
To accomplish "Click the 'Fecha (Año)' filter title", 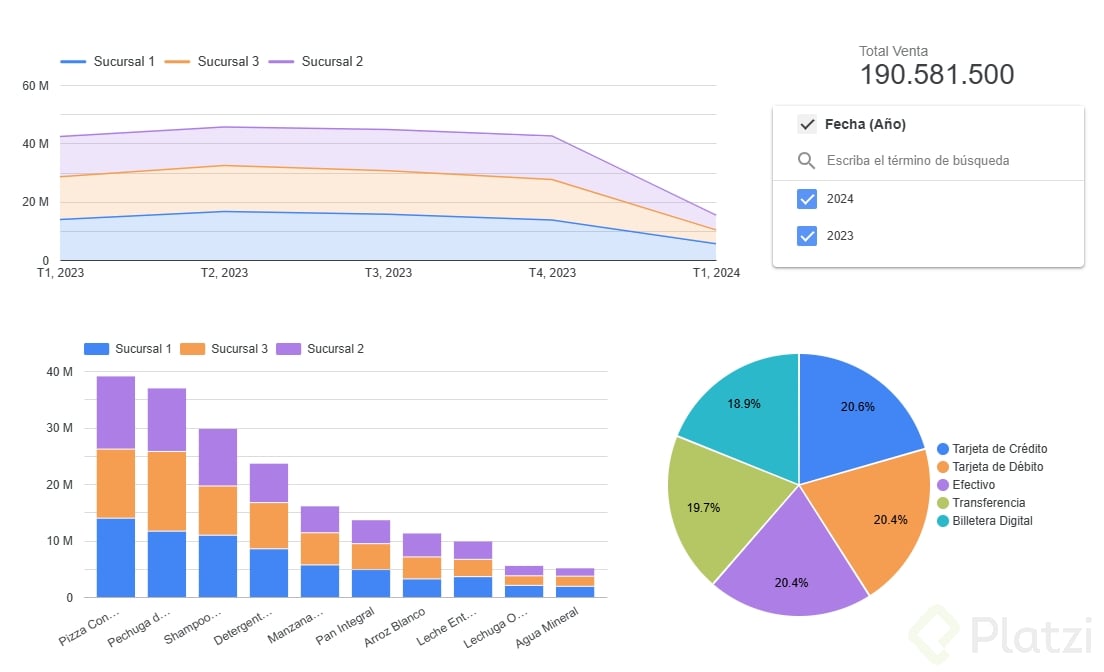I will 865,124.
